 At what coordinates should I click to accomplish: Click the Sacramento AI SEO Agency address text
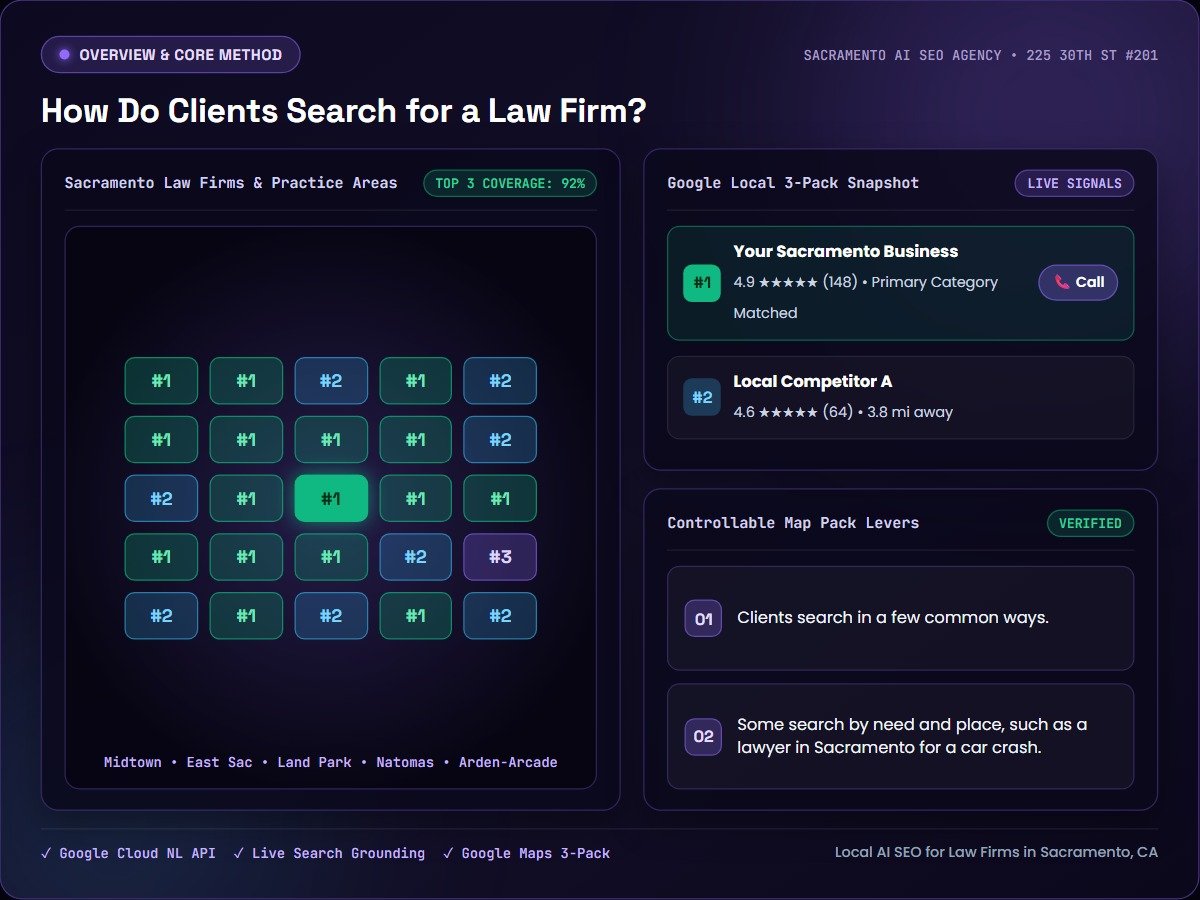tap(981, 55)
